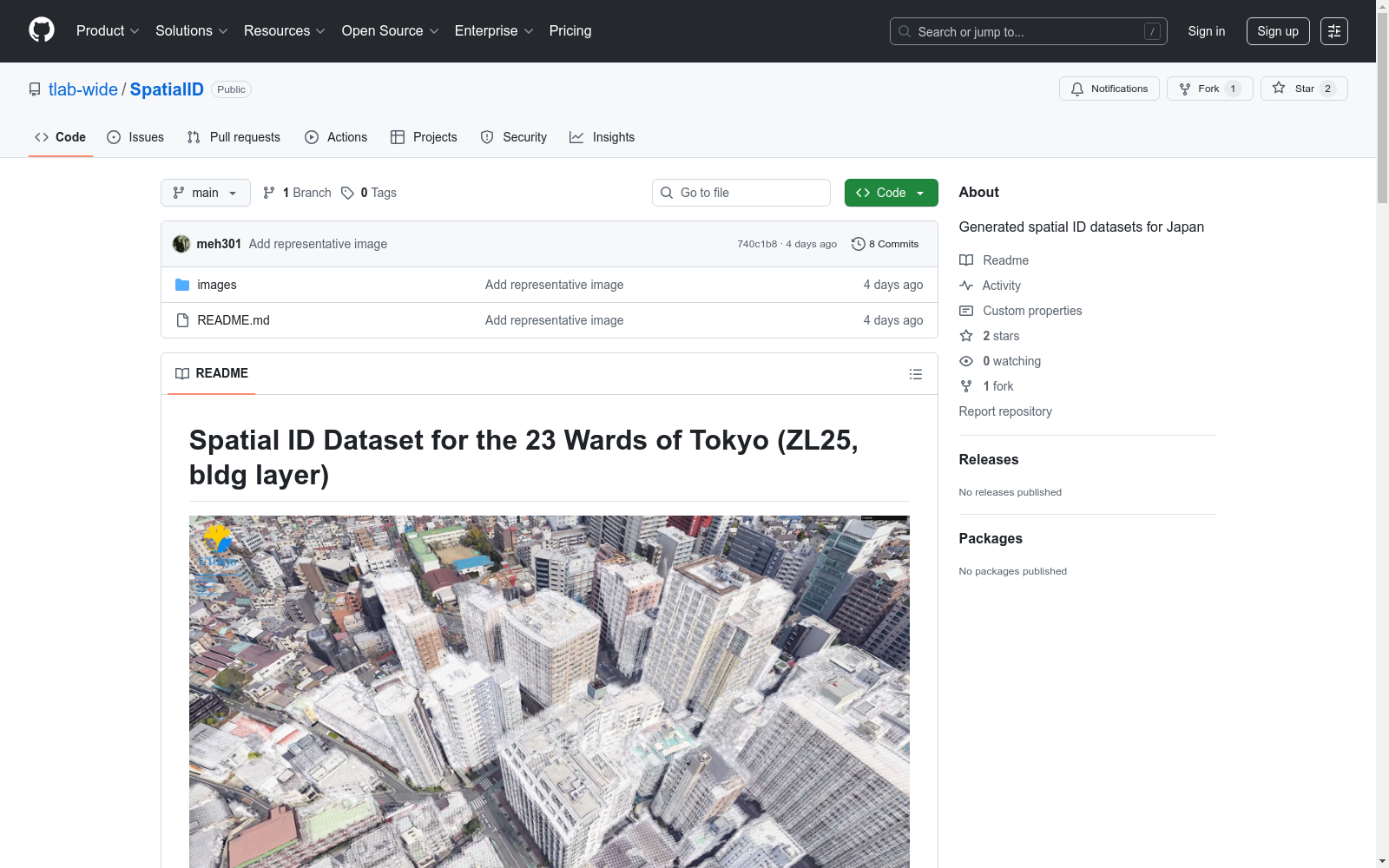The height and width of the screenshot is (868, 1389).
Task: Switch to the Issues tab
Action: [x=135, y=137]
